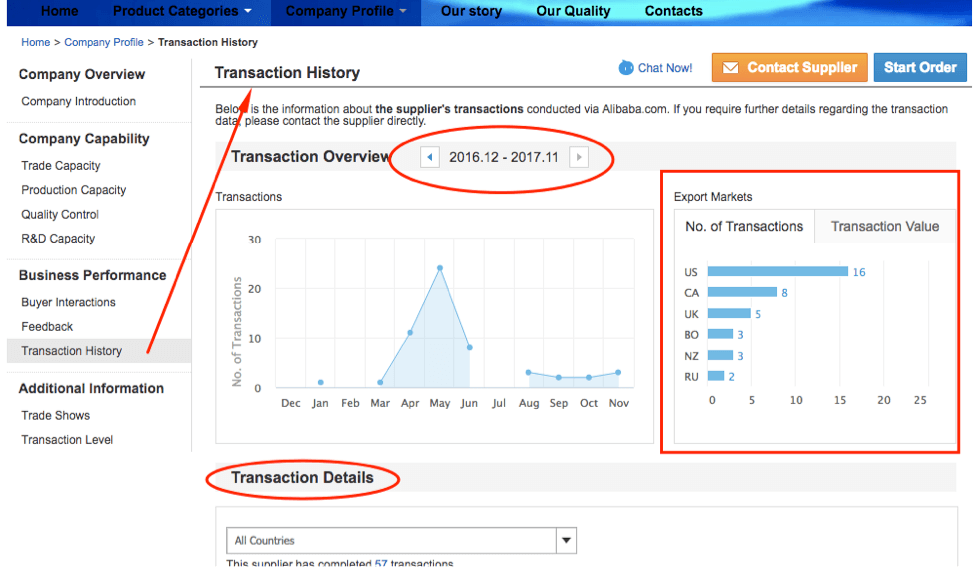Screen dimensions: 975x567
Task: Go to previous date range arrow
Action: 430,157
